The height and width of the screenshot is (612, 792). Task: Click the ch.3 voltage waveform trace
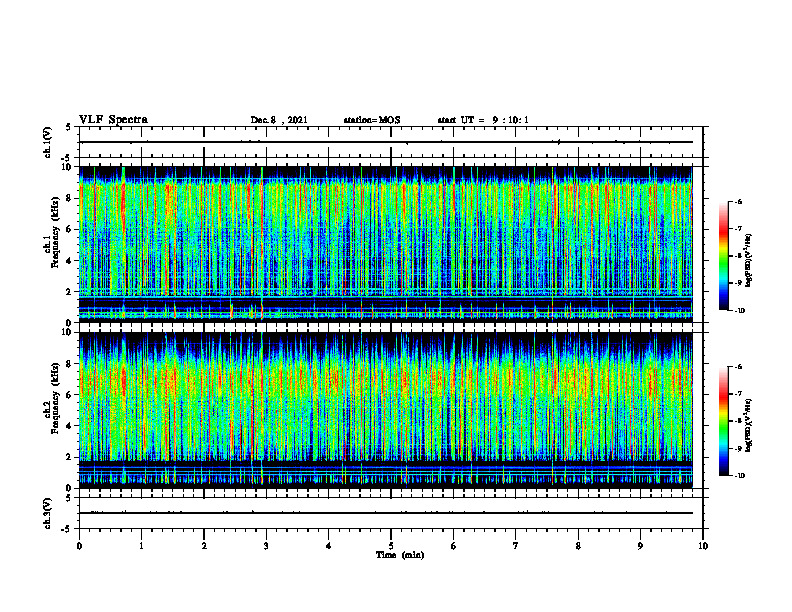coord(386,513)
